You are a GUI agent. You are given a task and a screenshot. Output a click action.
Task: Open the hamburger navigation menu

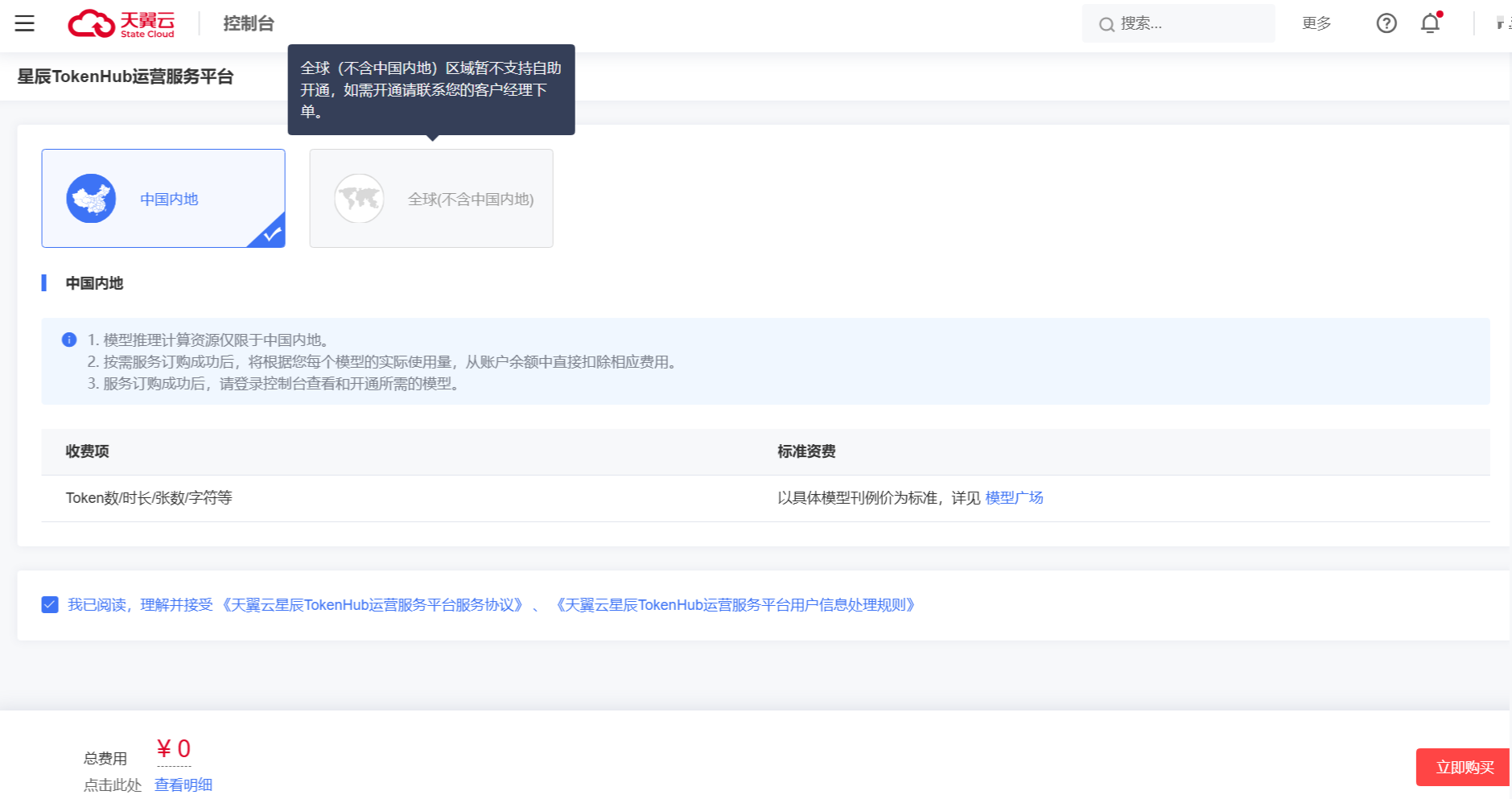click(25, 23)
